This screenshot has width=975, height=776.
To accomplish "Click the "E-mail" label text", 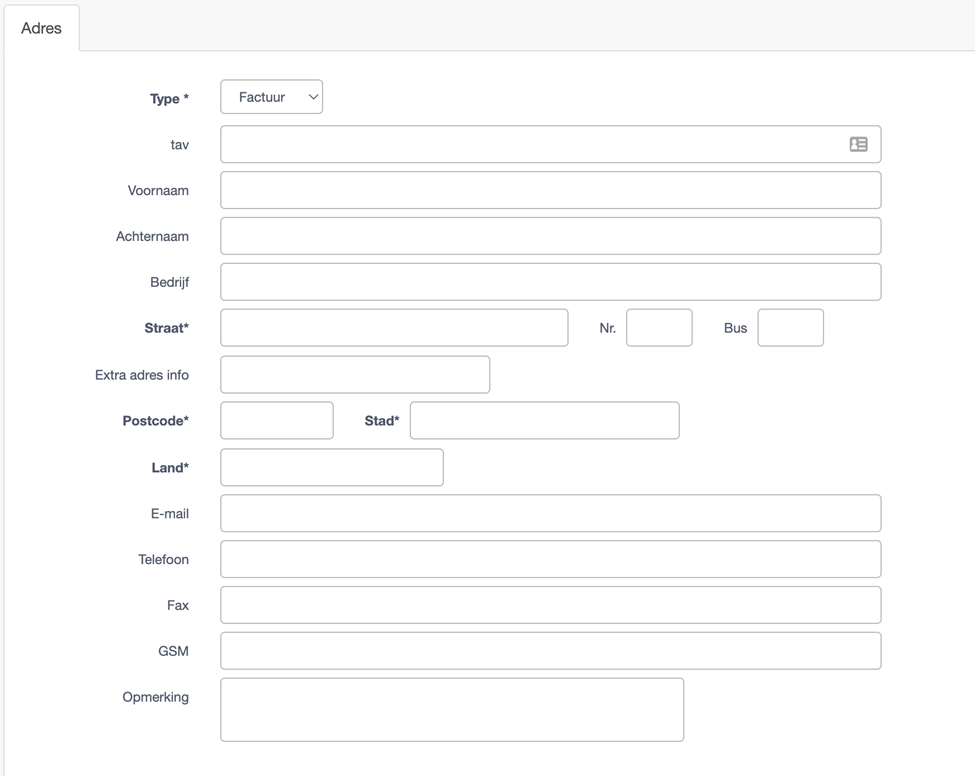I will pyautogui.click(x=170, y=514).
